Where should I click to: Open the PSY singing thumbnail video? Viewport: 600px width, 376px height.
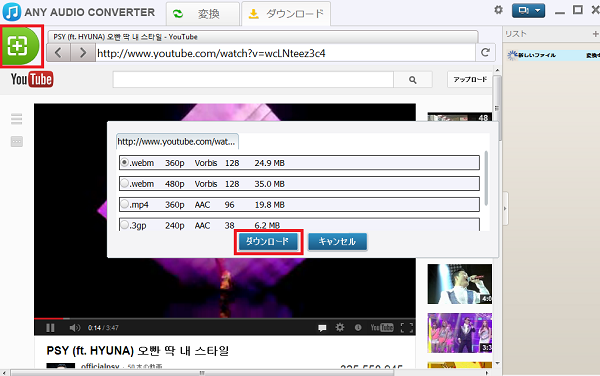[x=460, y=284]
